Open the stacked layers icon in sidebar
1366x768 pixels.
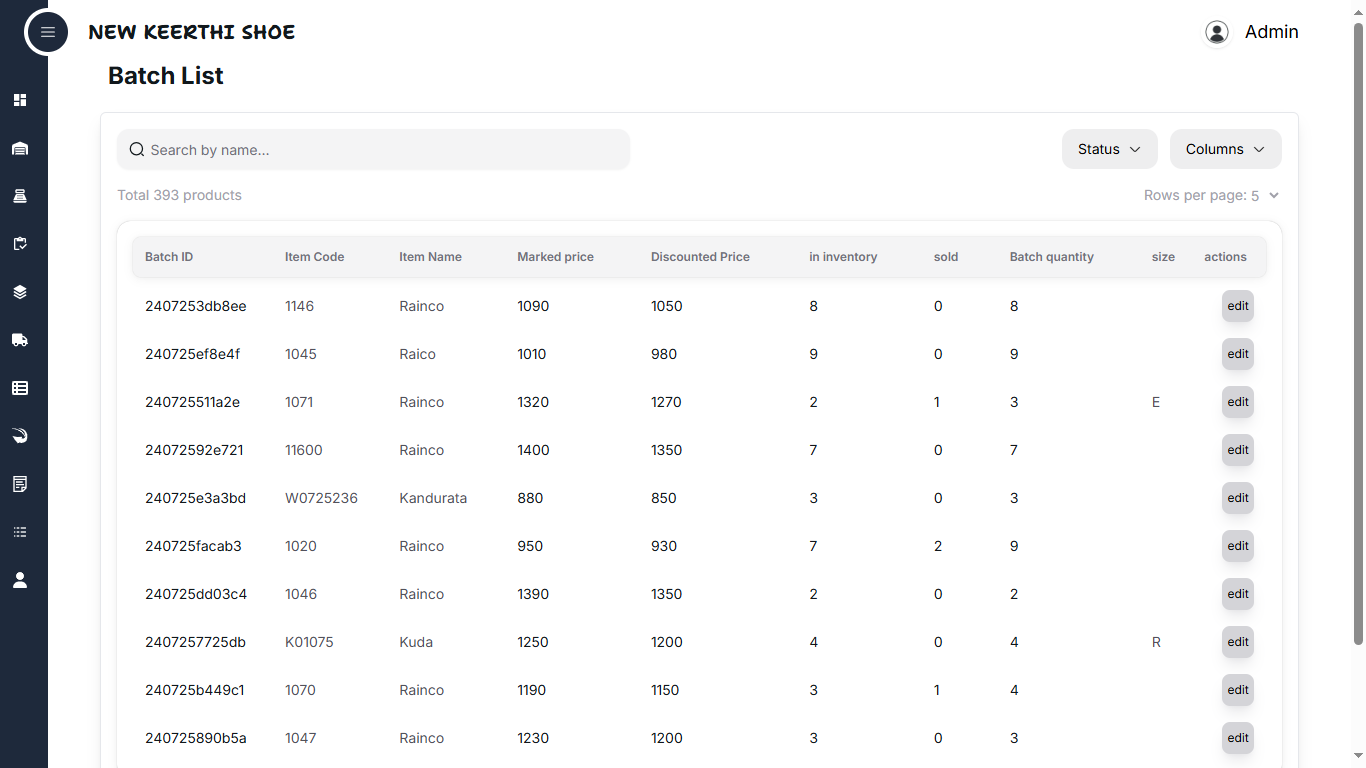coord(20,292)
